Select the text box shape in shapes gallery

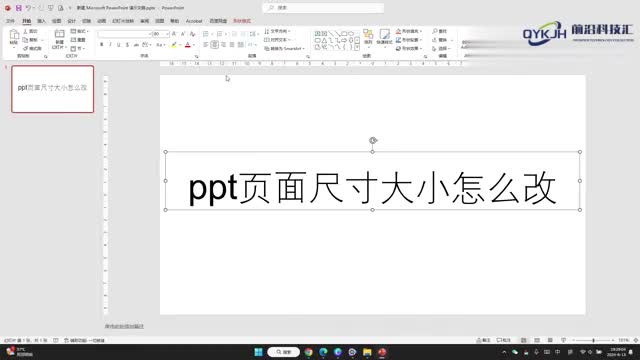pyautogui.click(x=318, y=34)
